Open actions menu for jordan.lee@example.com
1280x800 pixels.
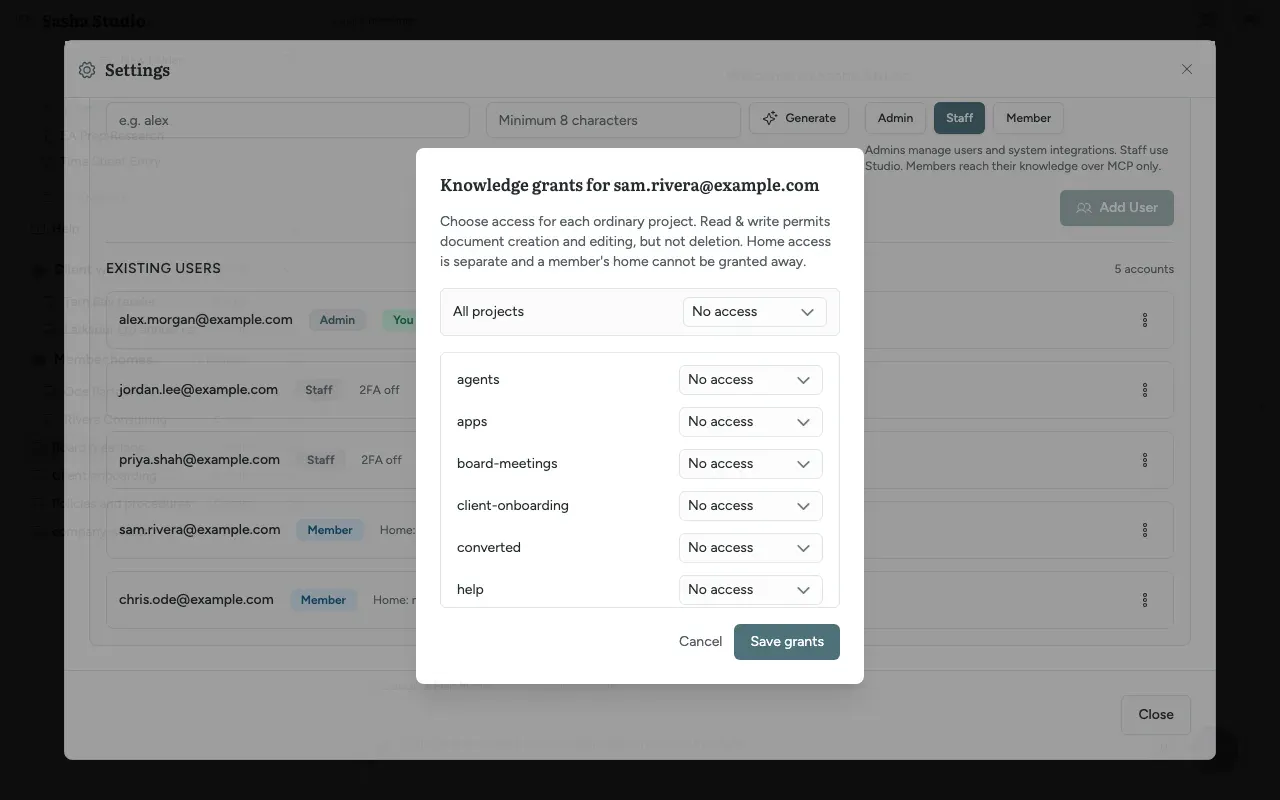coord(1145,390)
